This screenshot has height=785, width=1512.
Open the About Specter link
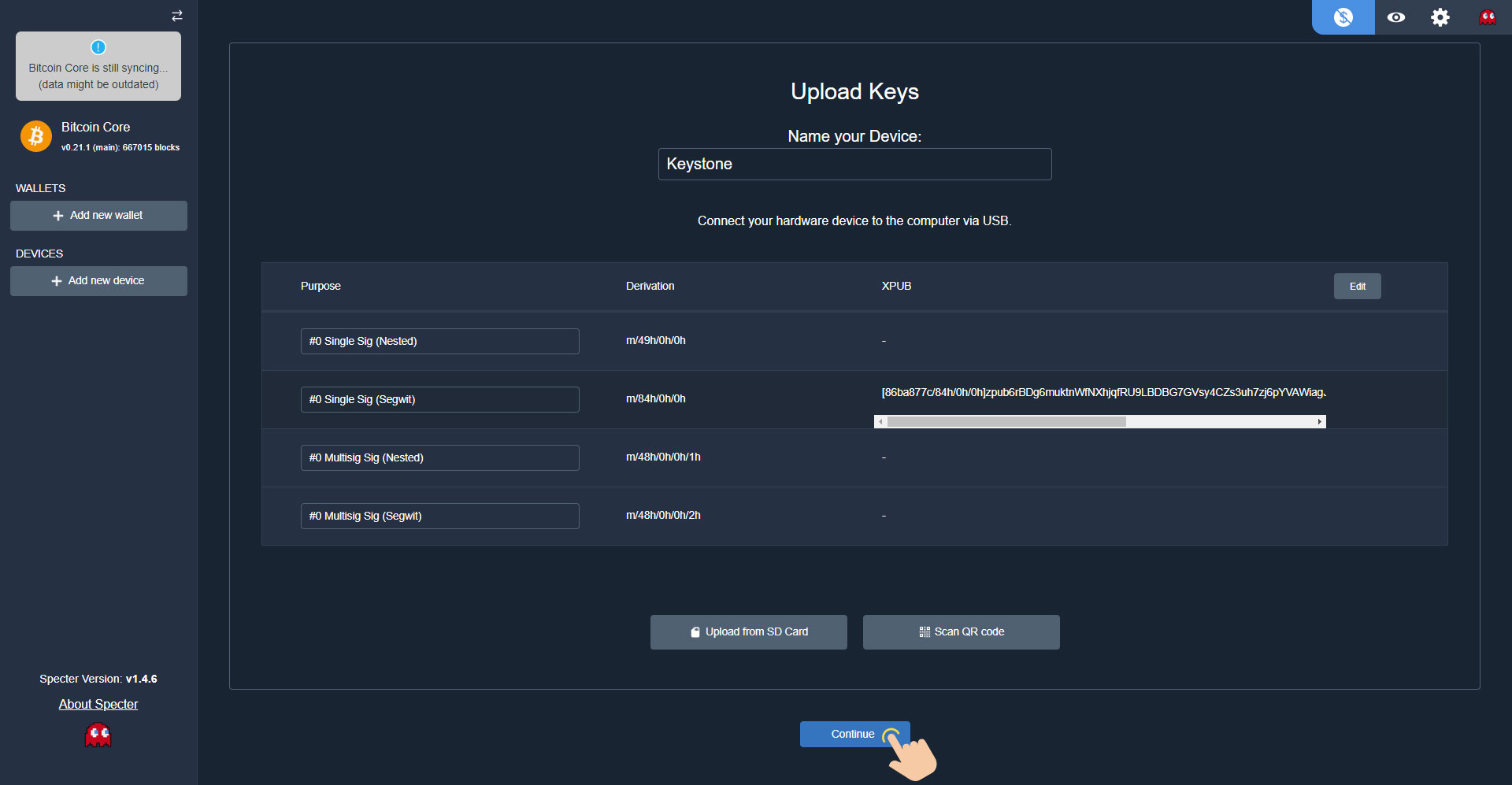coord(98,704)
